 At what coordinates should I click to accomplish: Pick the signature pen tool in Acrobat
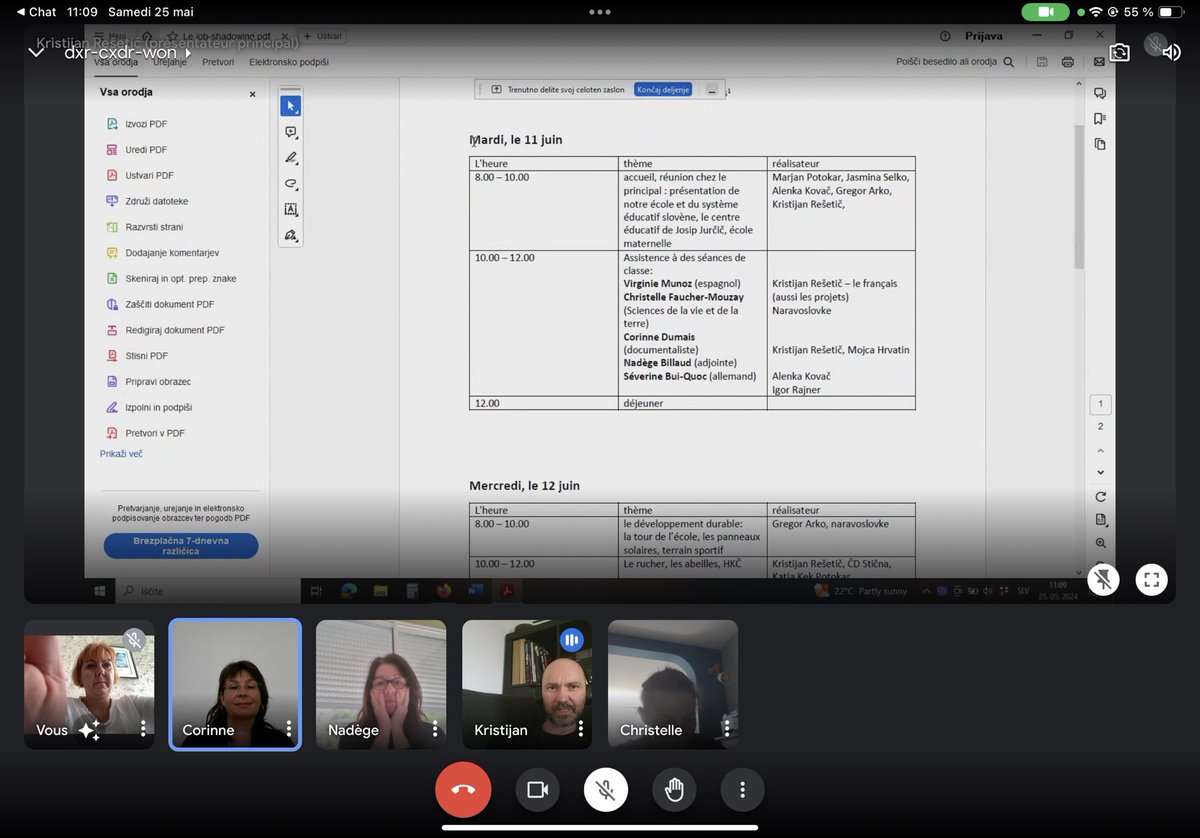pos(290,236)
